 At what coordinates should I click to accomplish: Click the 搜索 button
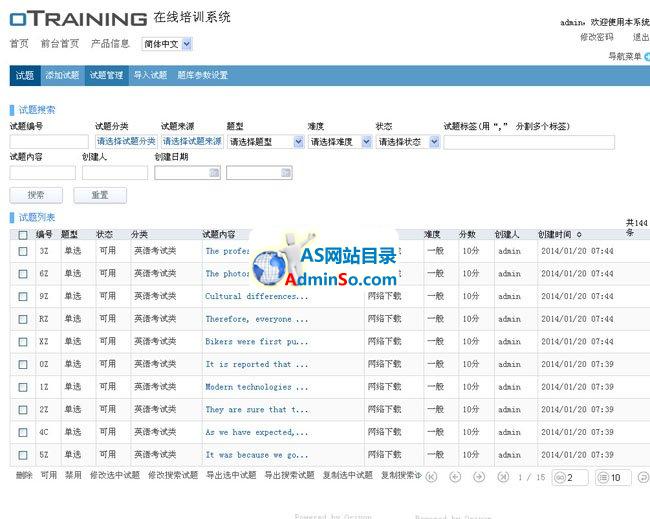click(x=36, y=195)
